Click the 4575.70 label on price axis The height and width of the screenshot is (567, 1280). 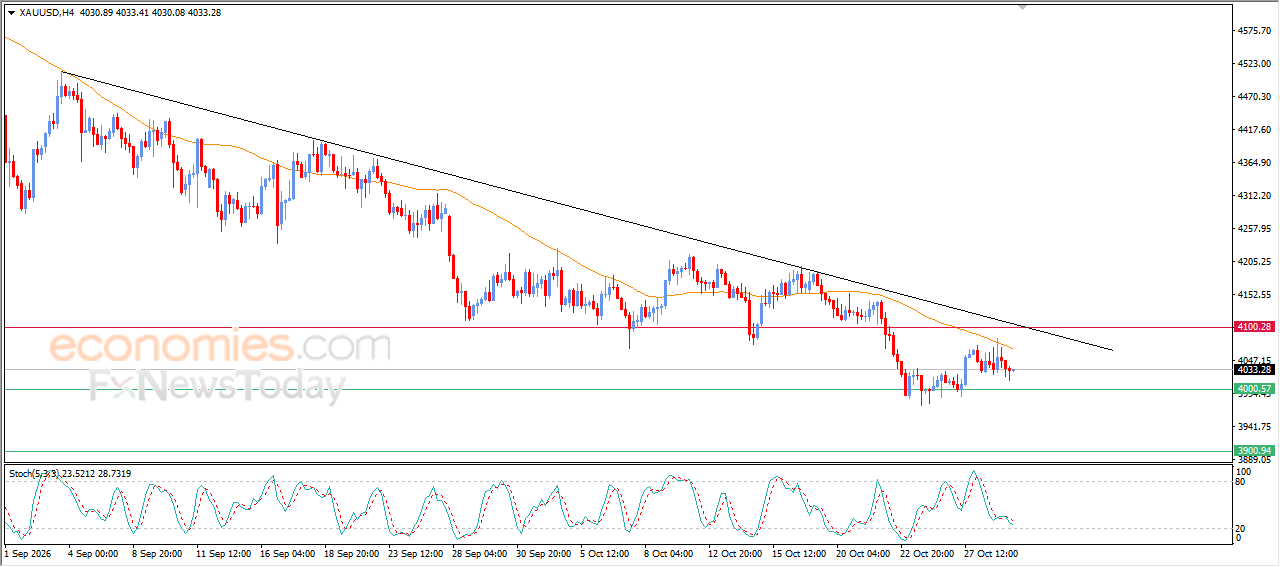point(1254,31)
